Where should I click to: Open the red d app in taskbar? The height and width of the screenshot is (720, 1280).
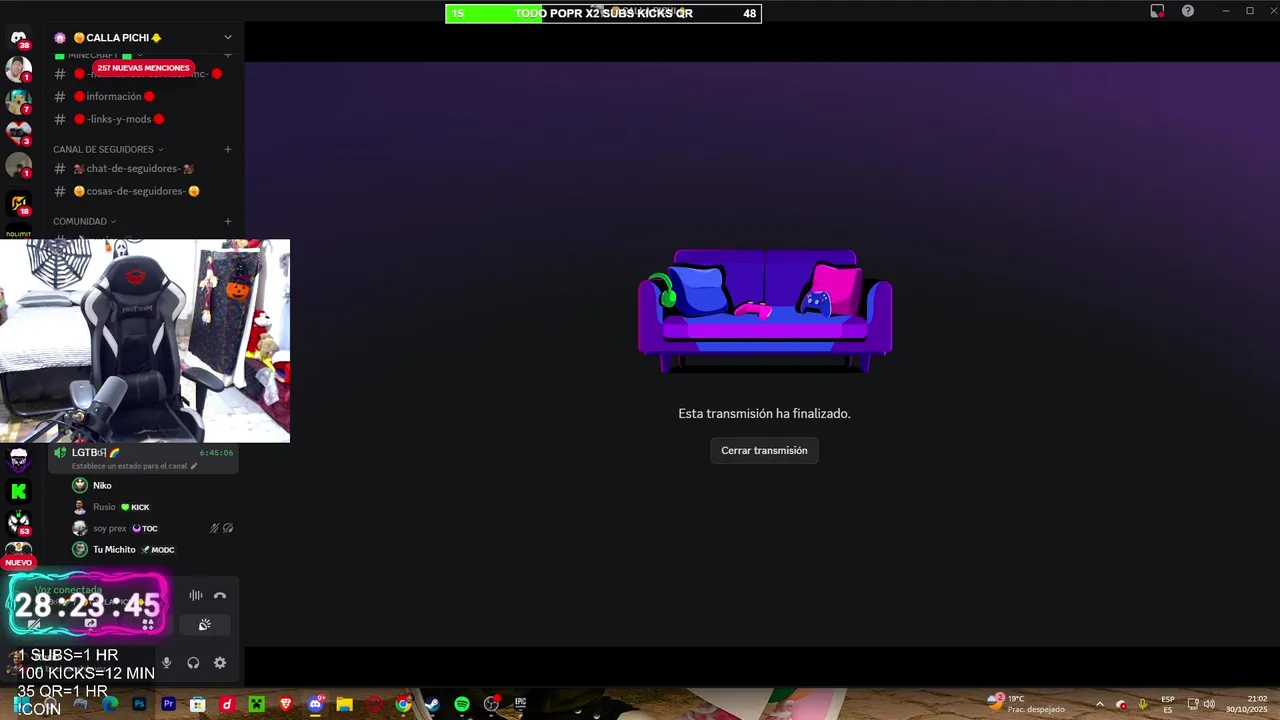(227, 704)
